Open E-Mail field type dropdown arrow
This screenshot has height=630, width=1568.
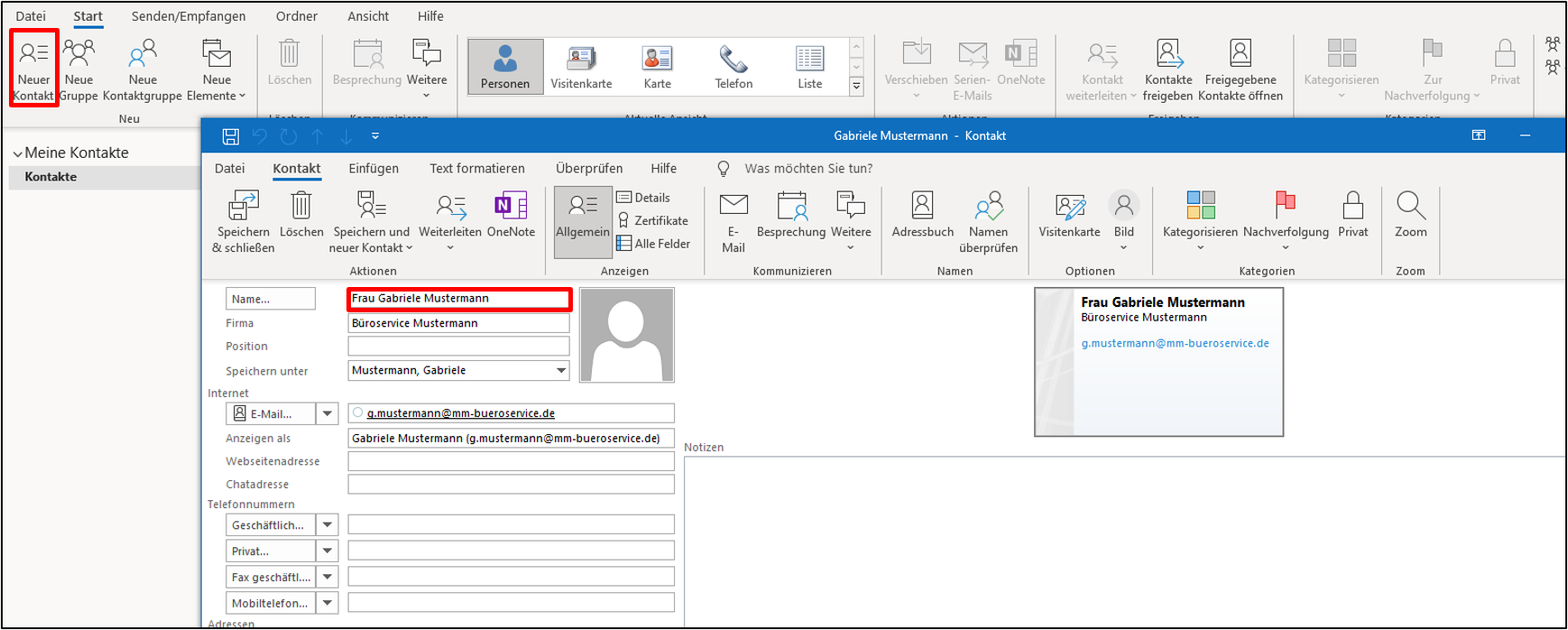[327, 413]
